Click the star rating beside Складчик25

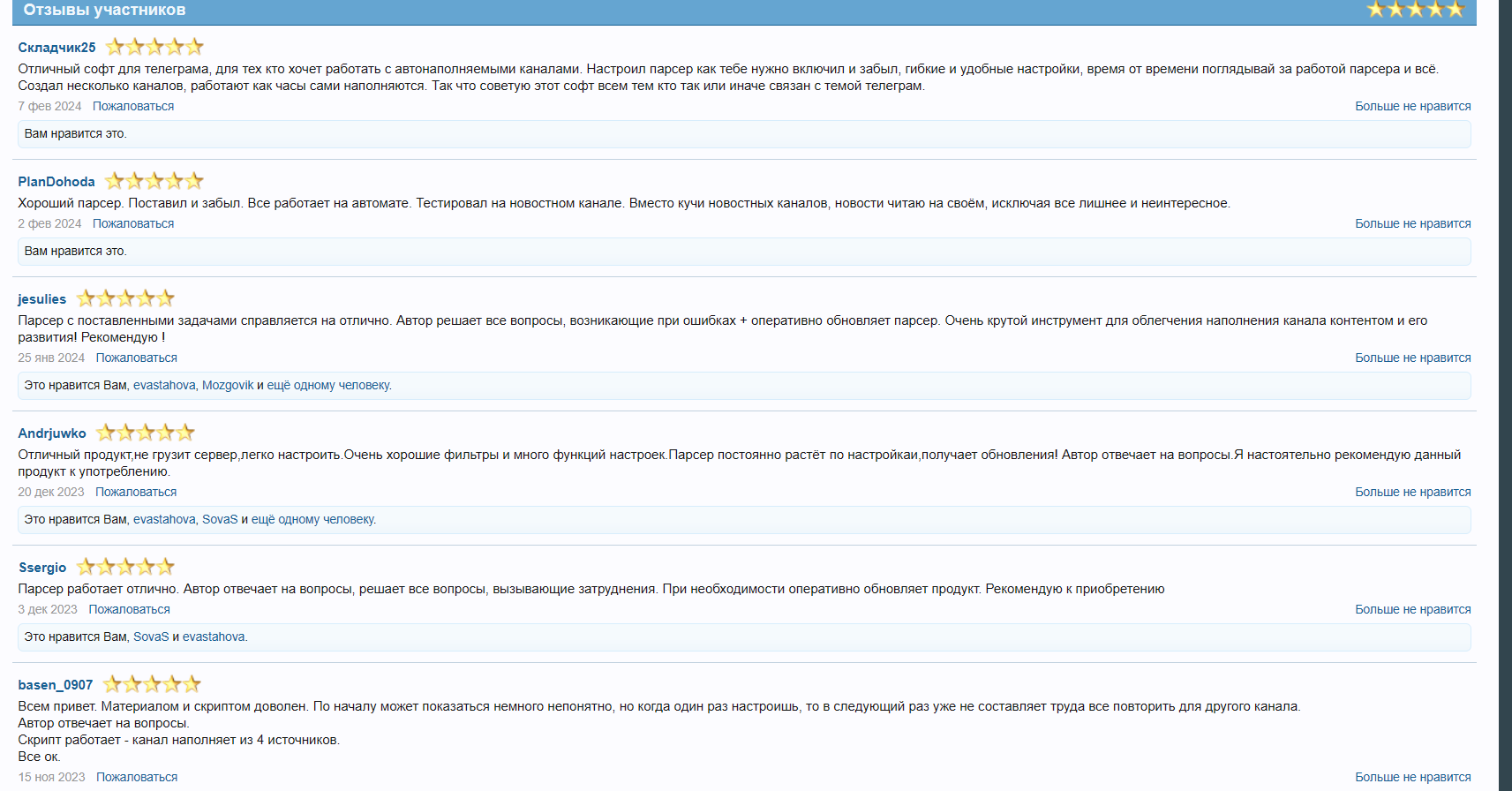tap(154, 47)
